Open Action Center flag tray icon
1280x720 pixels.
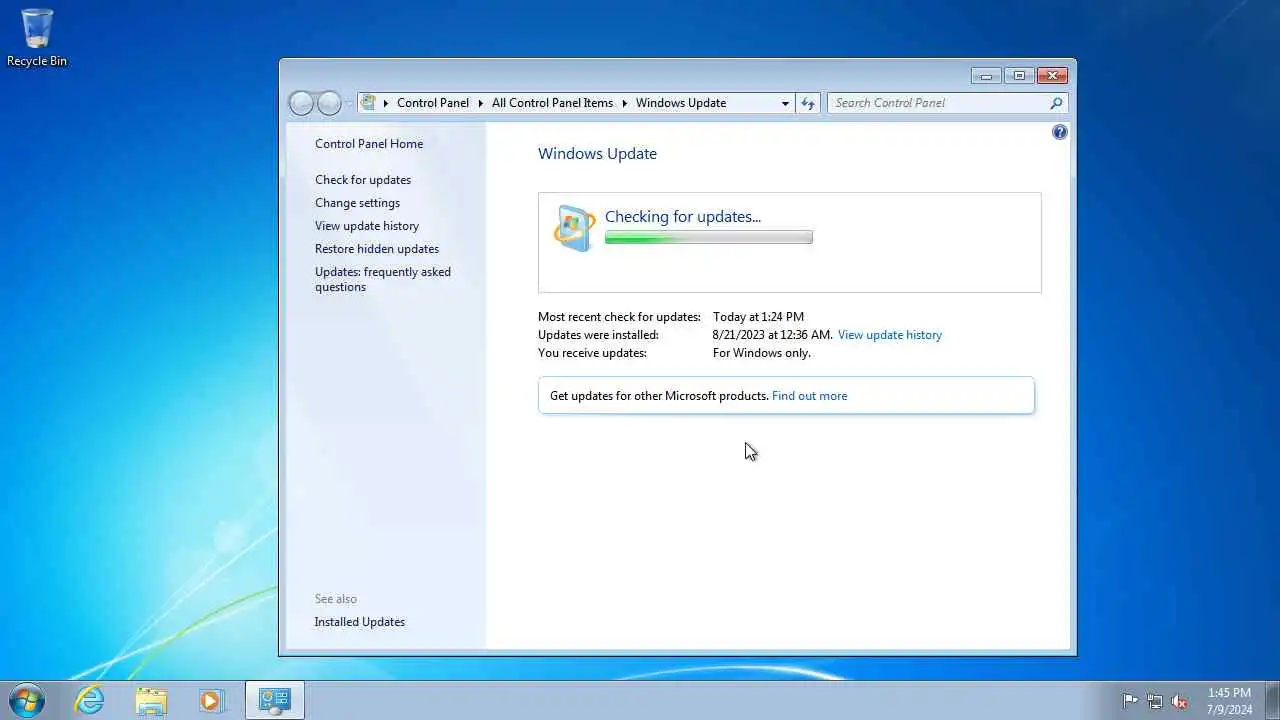coord(1130,701)
